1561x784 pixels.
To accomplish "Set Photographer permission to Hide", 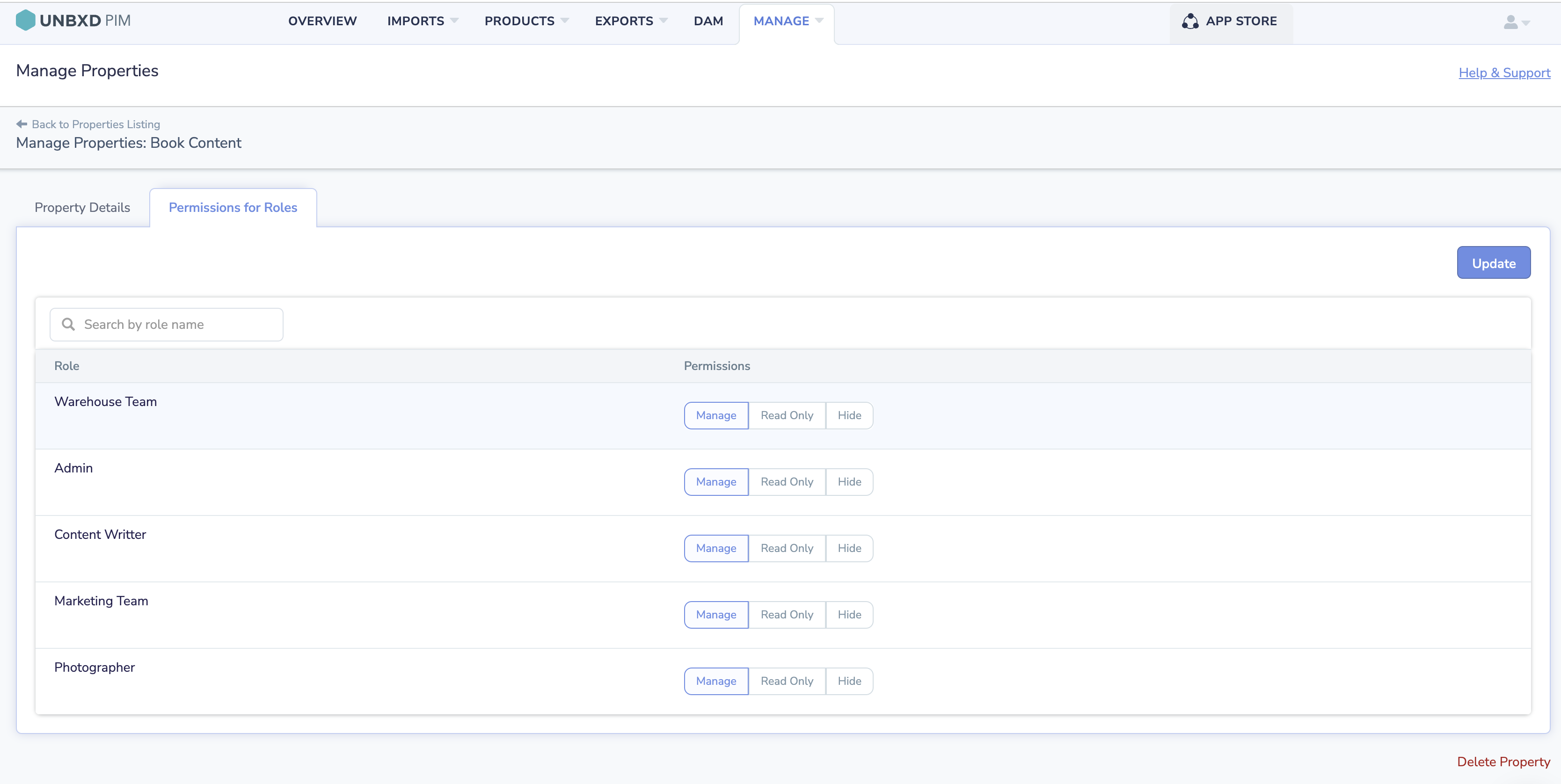I will click(x=850, y=682).
